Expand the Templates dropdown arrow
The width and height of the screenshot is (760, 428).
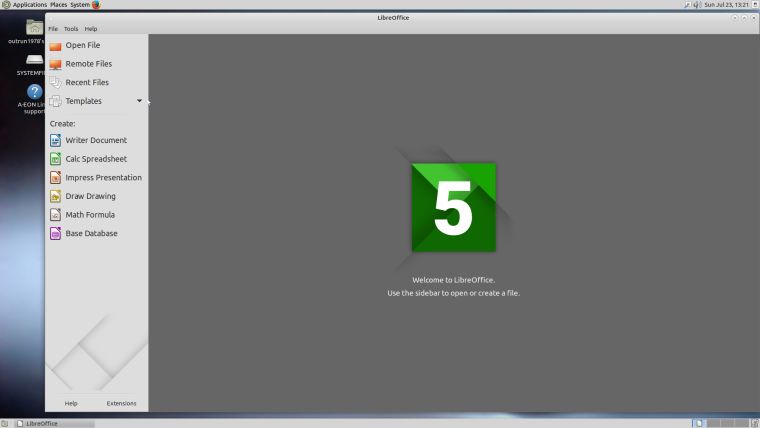[139, 101]
